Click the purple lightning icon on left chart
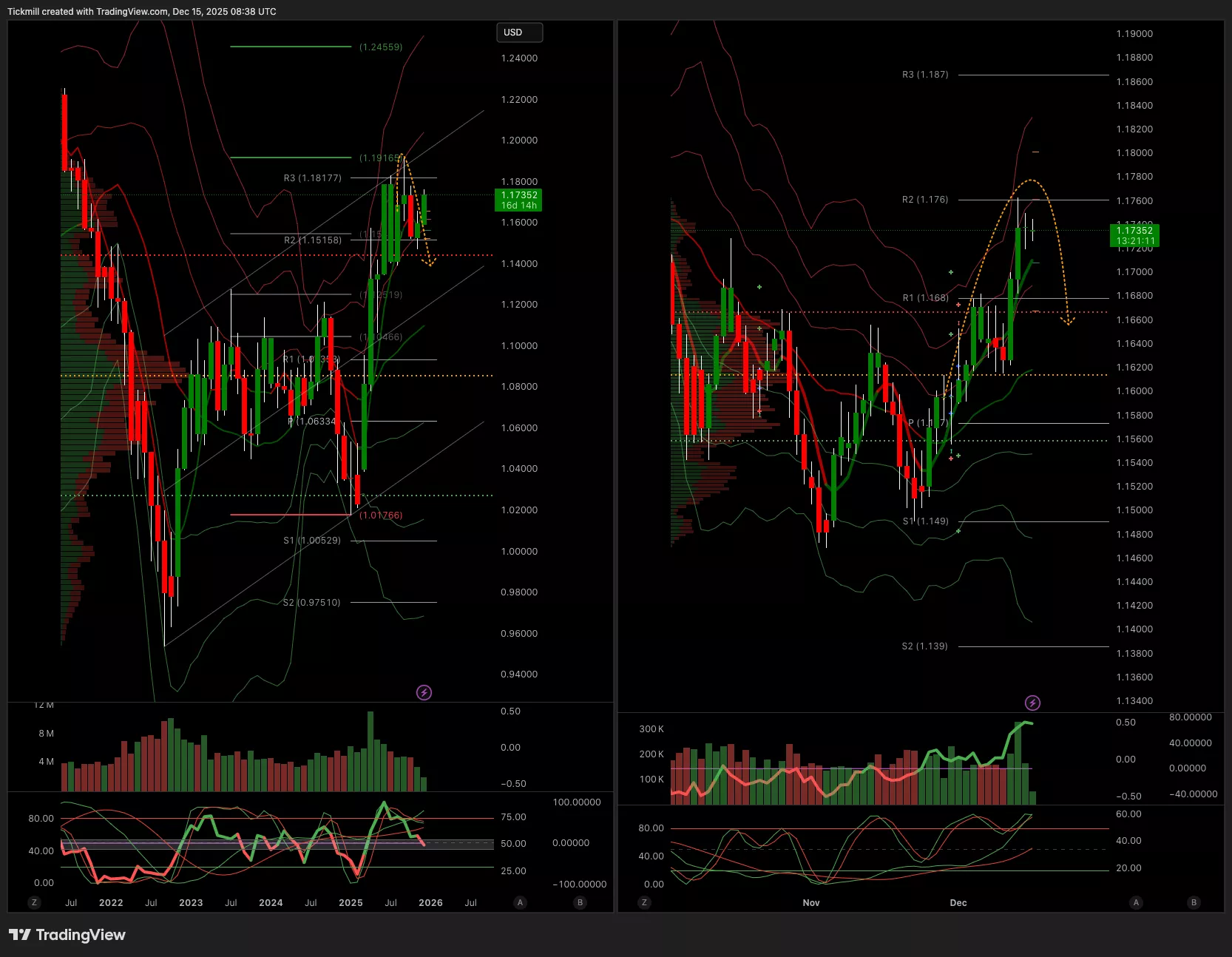 (x=424, y=692)
